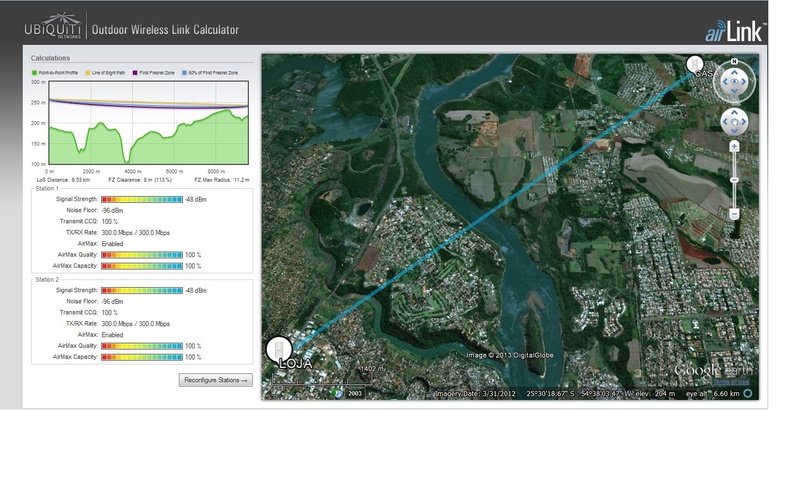Click the Station 2 Noise Floor -96 dBm value
The height and width of the screenshot is (500, 800).
(112, 302)
